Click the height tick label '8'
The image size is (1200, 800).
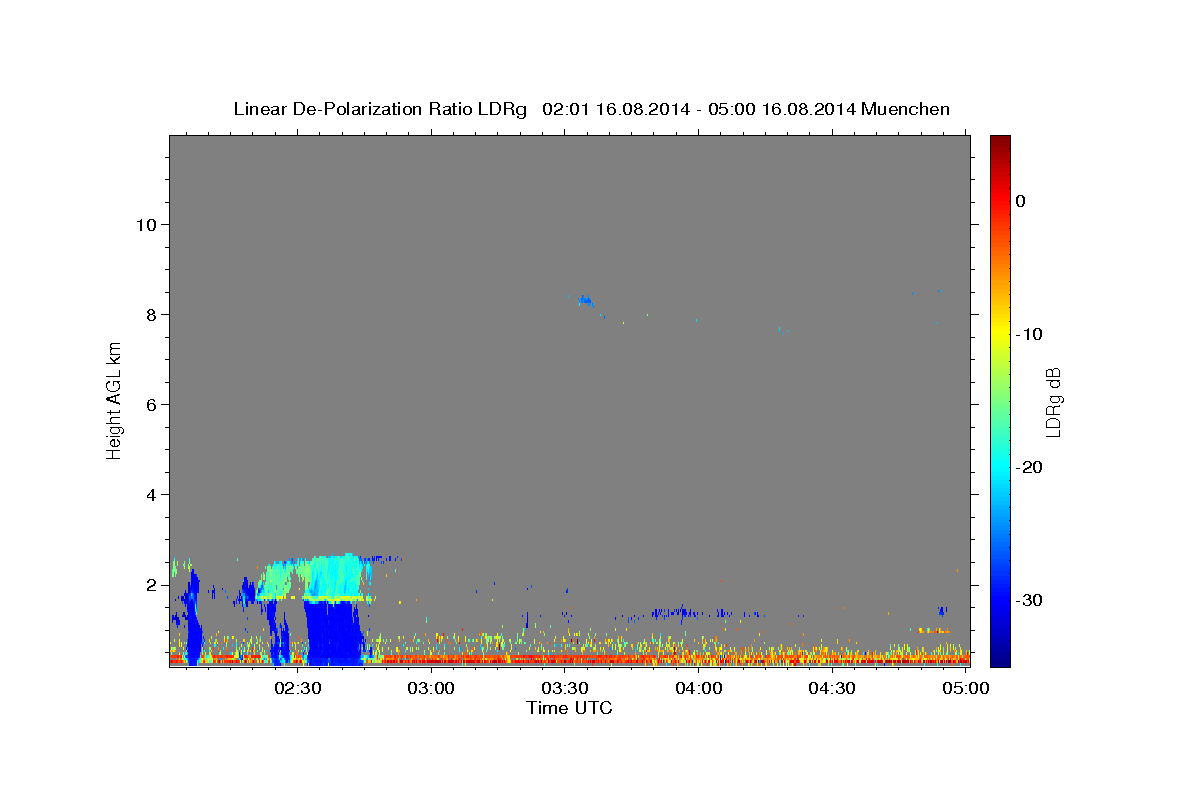point(151,314)
